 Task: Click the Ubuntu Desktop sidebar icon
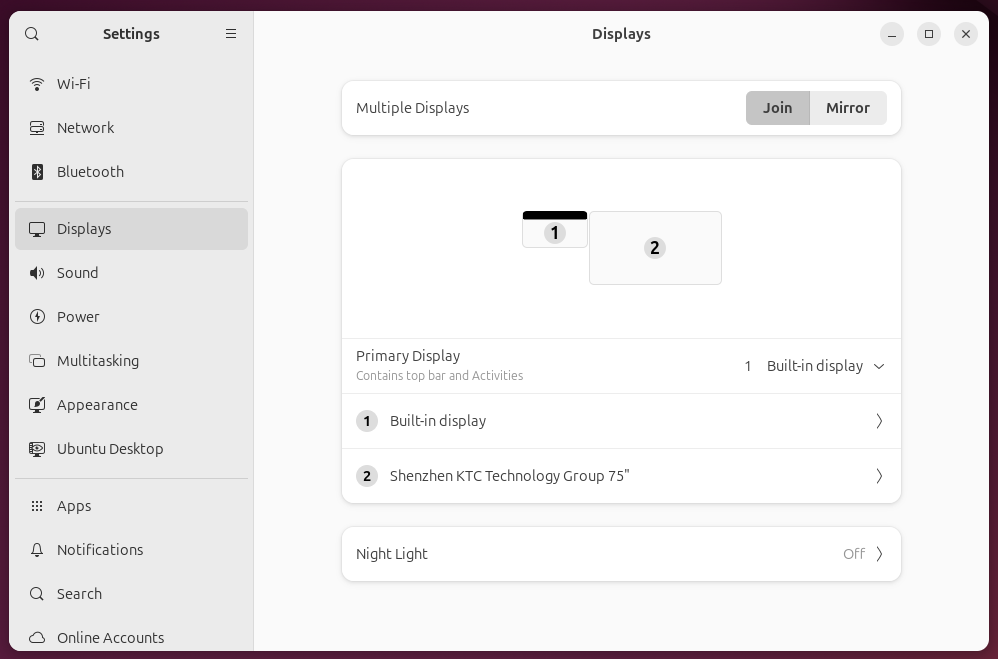[x=37, y=449]
